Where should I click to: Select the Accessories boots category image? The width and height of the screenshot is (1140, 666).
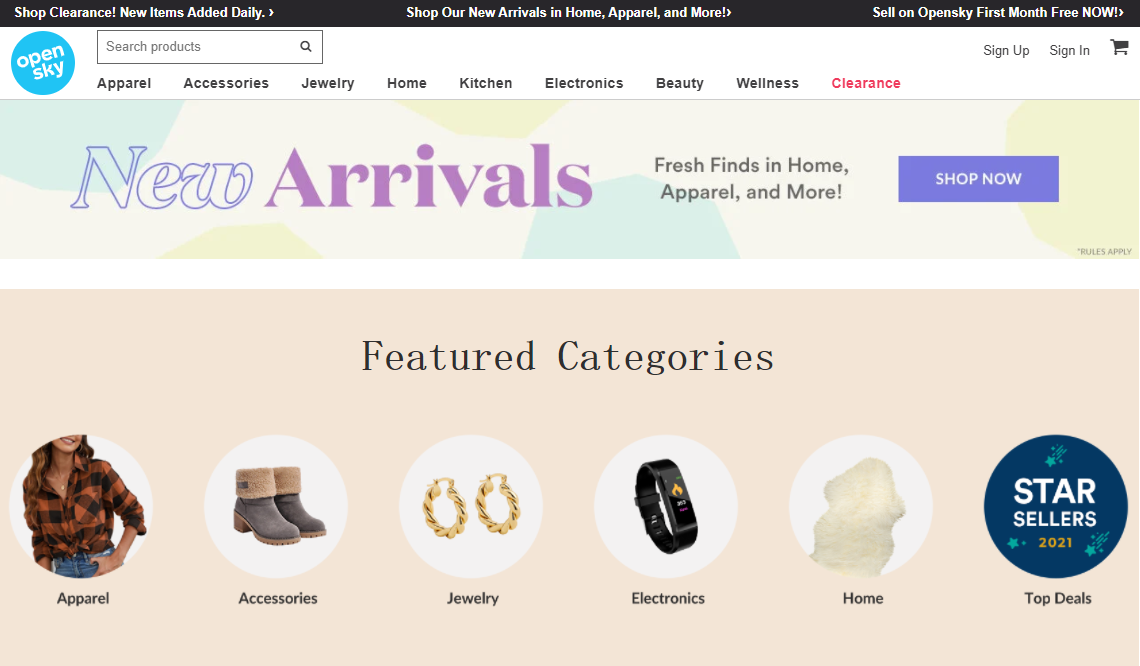point(276,506)
